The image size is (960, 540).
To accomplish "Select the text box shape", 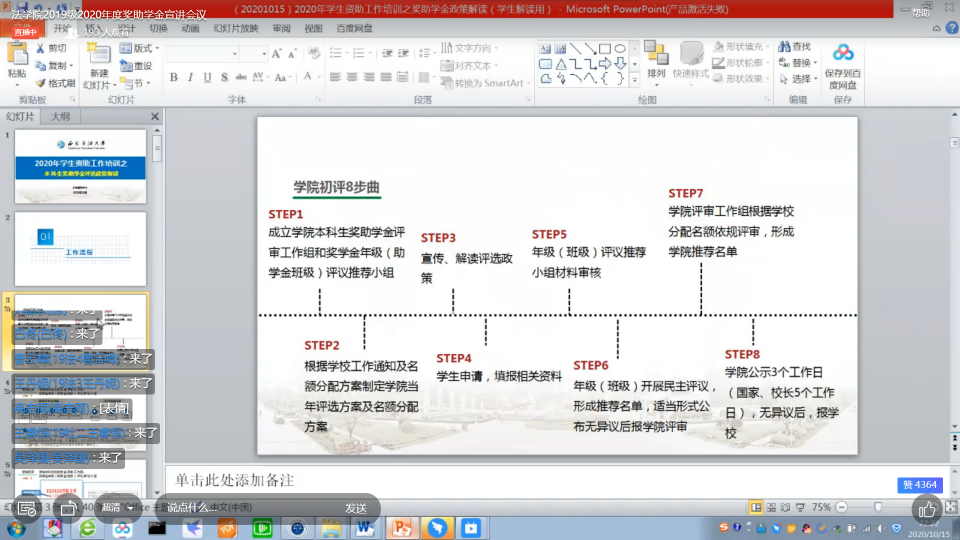I will click(x=545, y=48).
